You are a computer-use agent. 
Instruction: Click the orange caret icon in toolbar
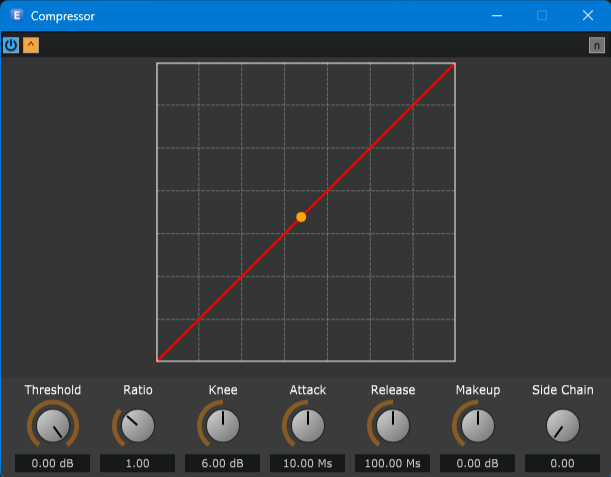click(31, 45)
